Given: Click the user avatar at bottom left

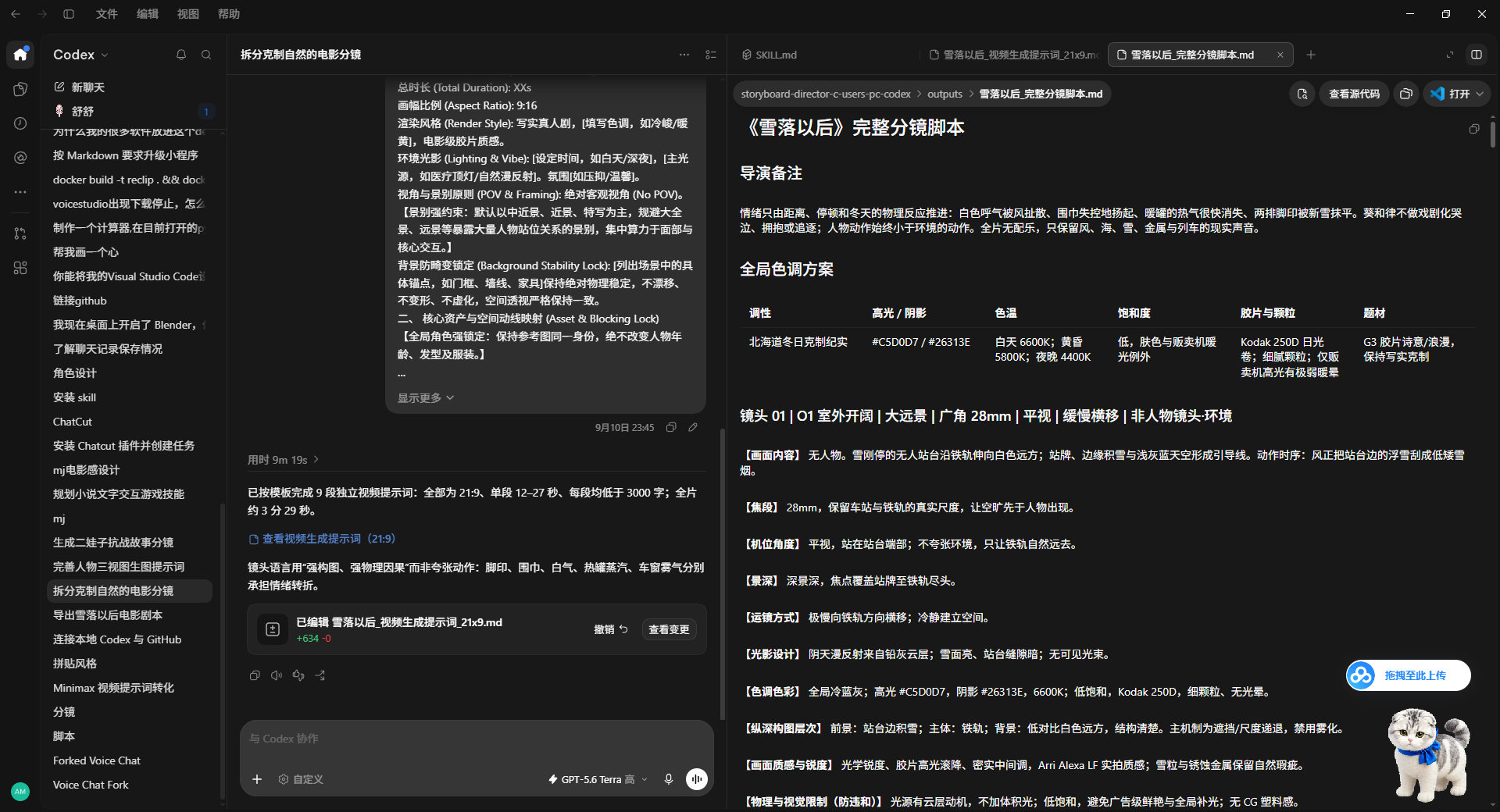Looking at the screenshot, I should click(x=20, y=791).
